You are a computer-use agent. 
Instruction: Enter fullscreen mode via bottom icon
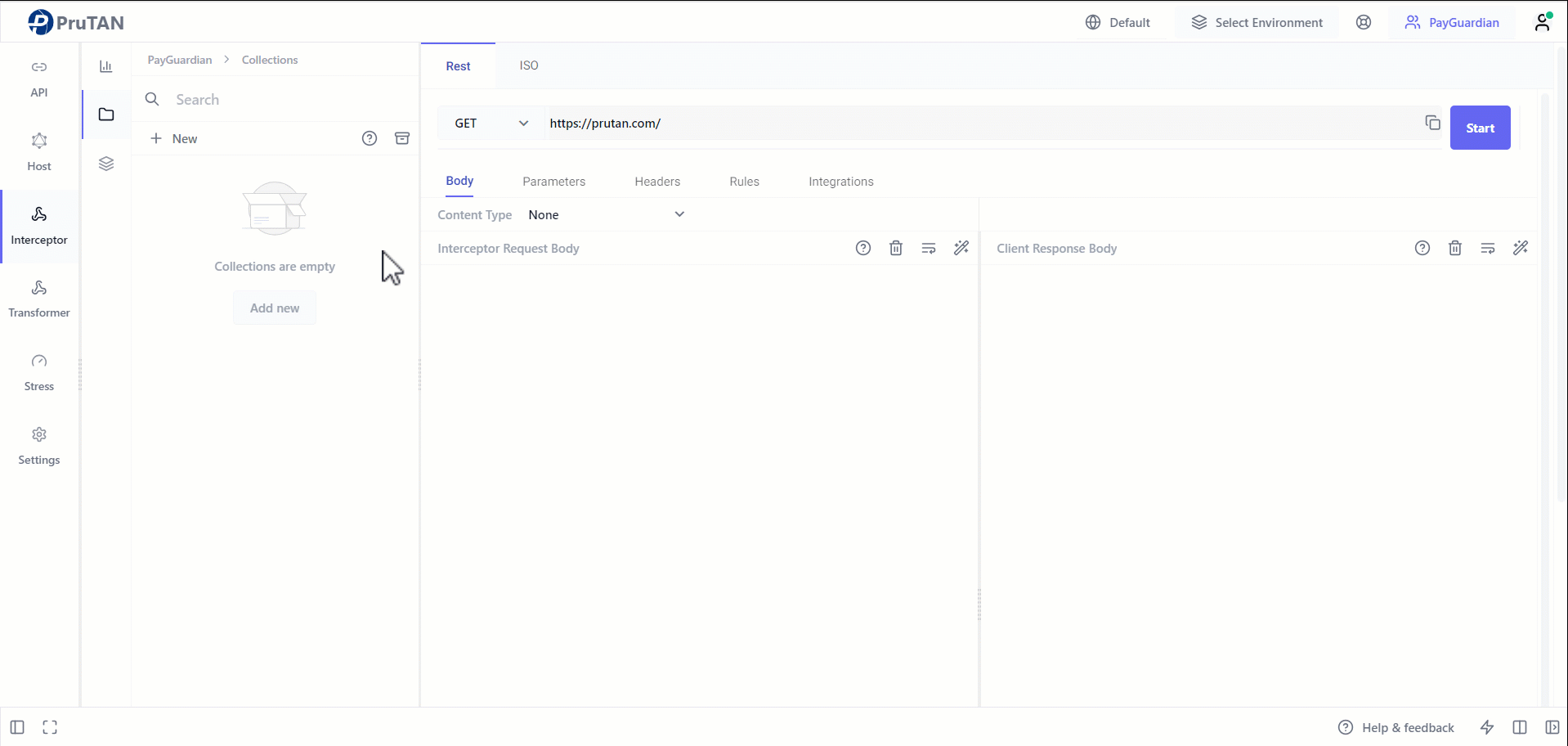[50, 727]
